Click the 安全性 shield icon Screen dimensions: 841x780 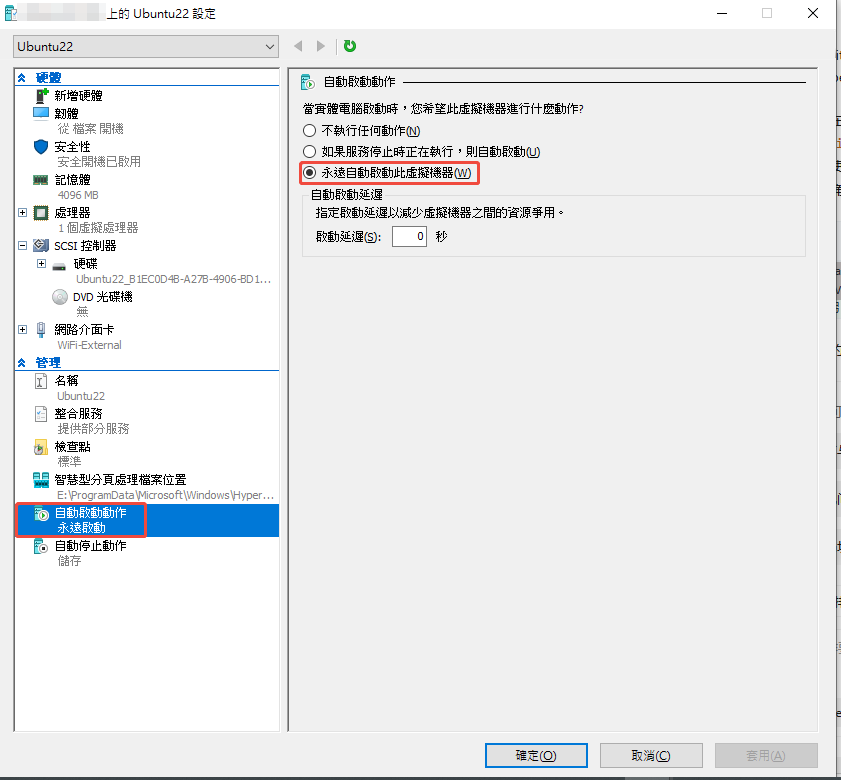pos(41,146)
